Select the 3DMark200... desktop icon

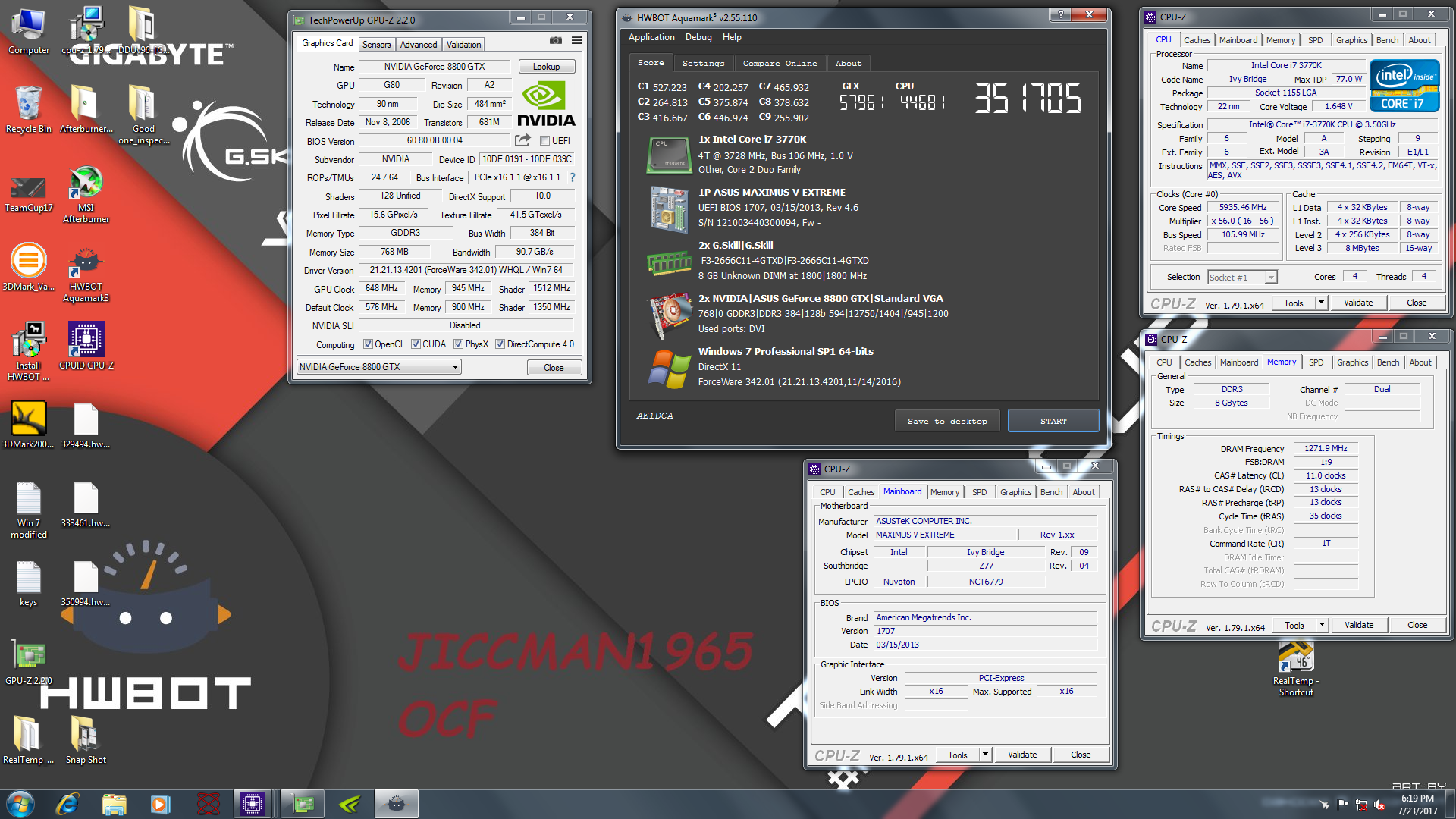(29, 425)
